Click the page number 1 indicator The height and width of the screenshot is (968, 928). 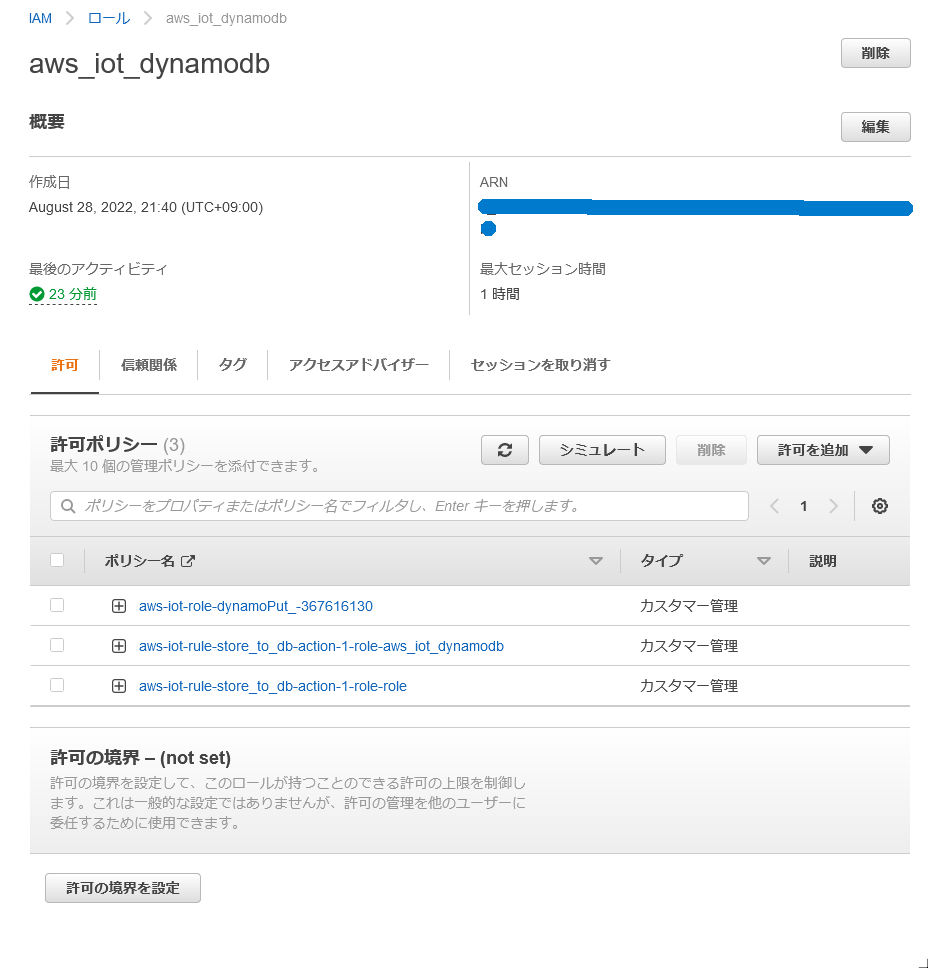click(803, 506)
